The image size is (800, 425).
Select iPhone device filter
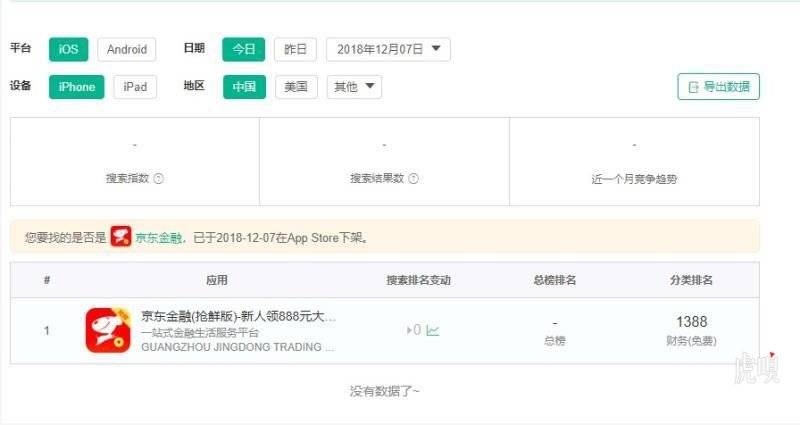point(77,87)
